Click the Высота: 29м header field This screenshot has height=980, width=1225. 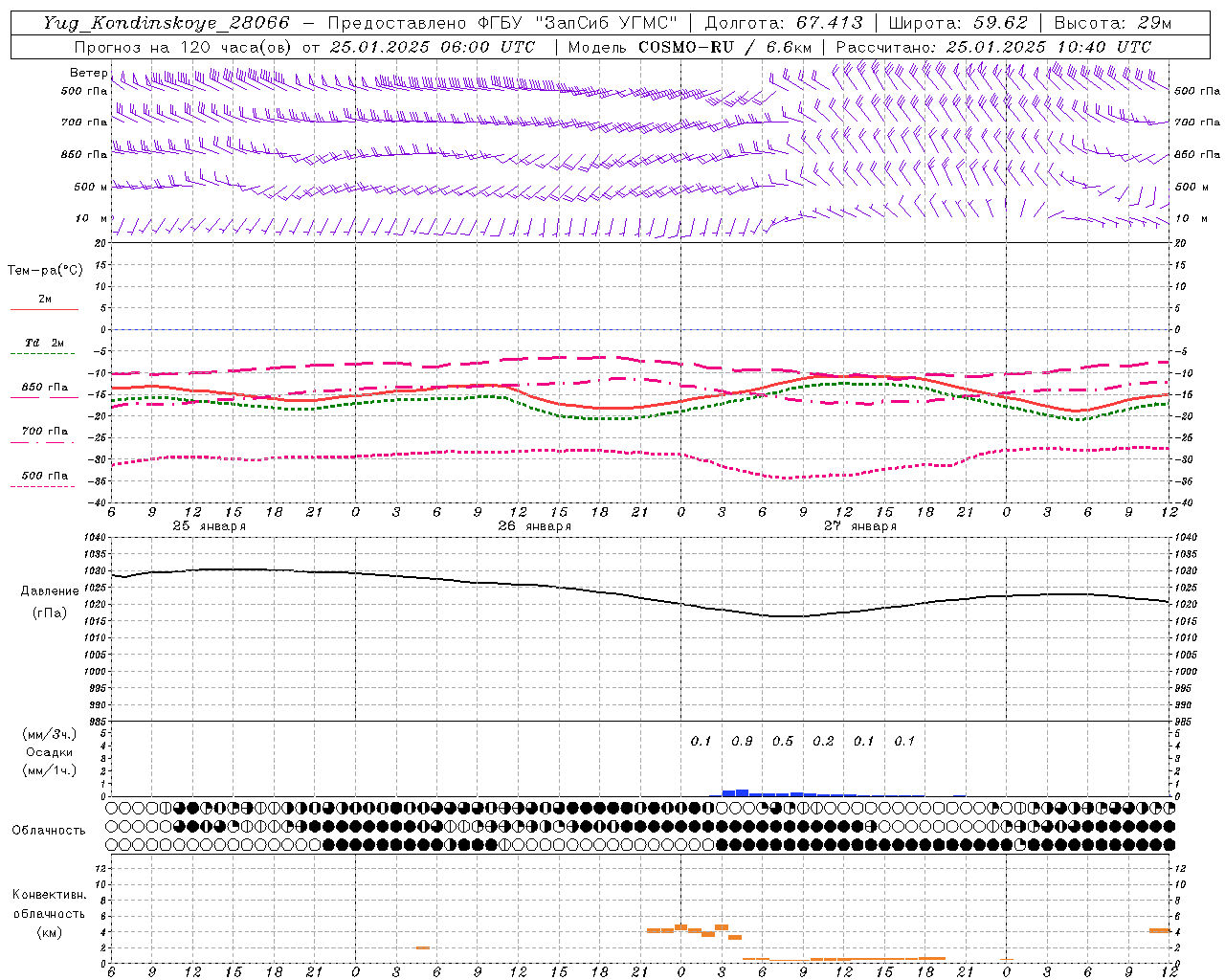tap(1113, 23)
